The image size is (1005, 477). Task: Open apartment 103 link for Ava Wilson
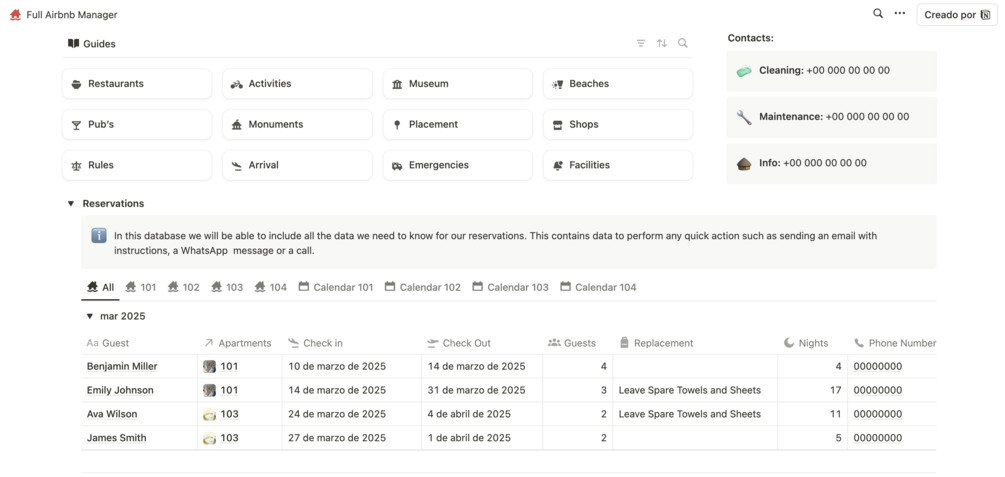click(229, 414)
